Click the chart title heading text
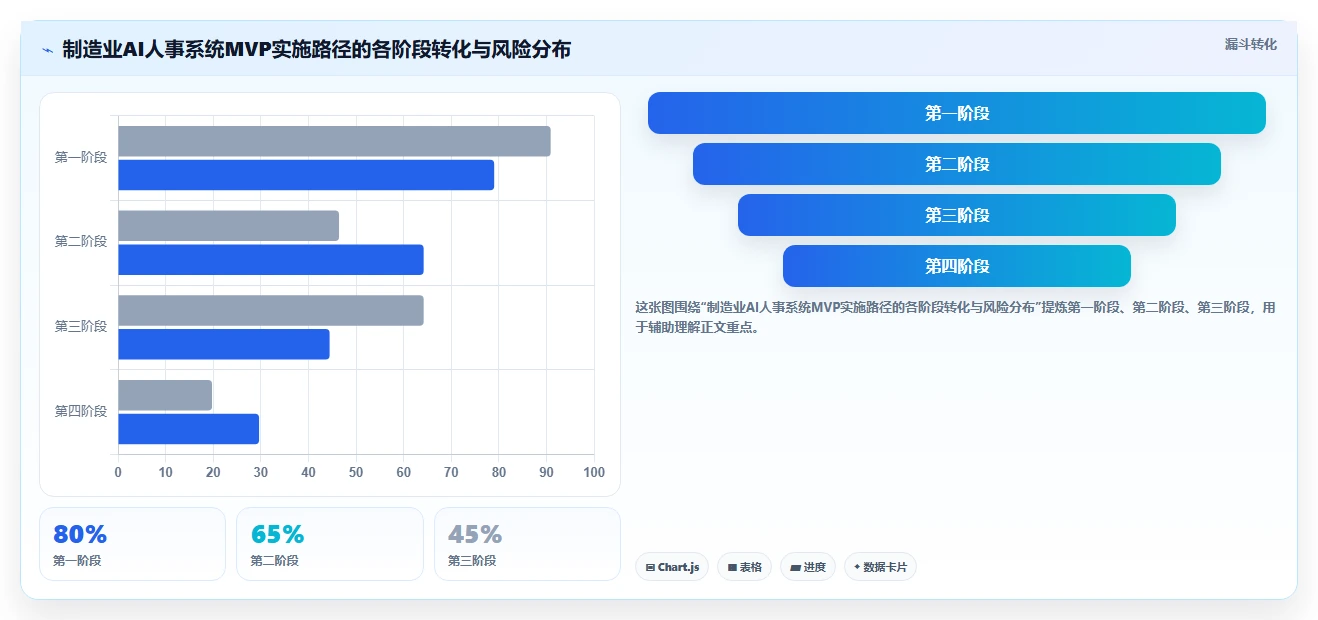Viewport: 1318px width, 620px height. 316,49
